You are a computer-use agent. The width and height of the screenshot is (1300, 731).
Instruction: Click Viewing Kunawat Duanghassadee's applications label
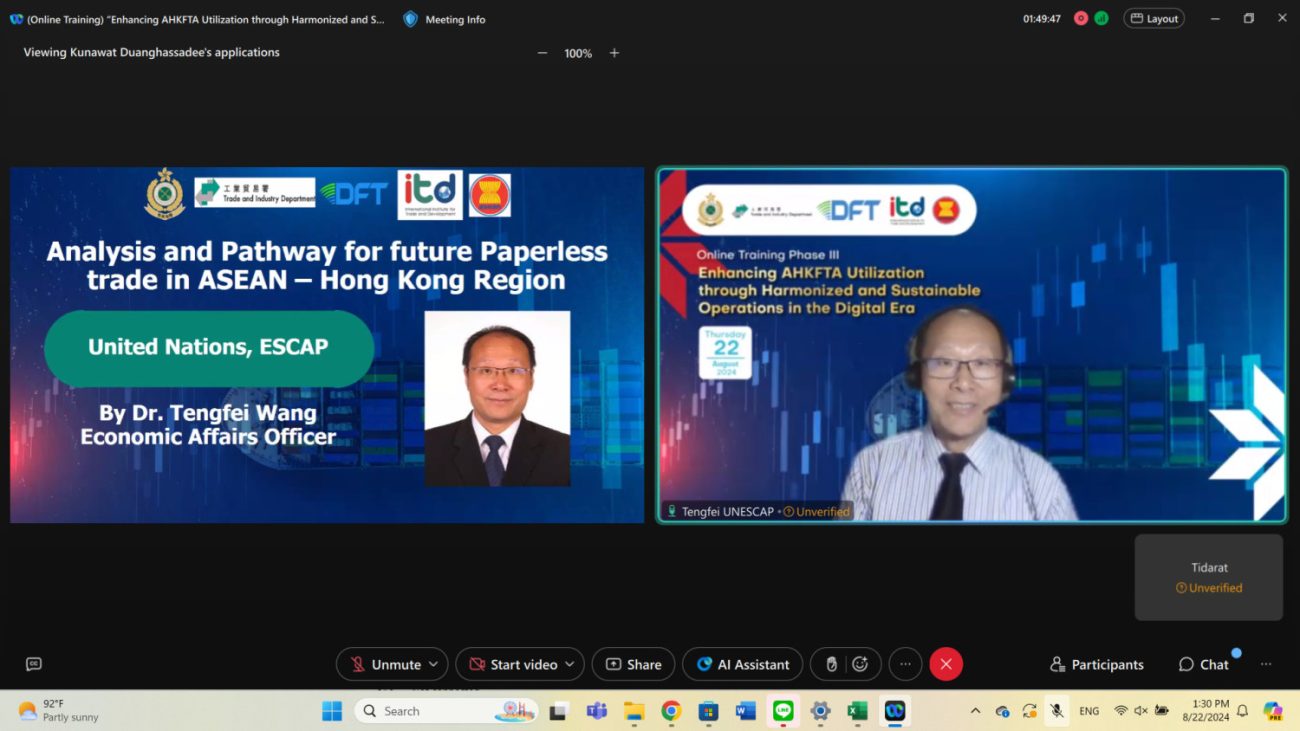(x=152, y=52)
